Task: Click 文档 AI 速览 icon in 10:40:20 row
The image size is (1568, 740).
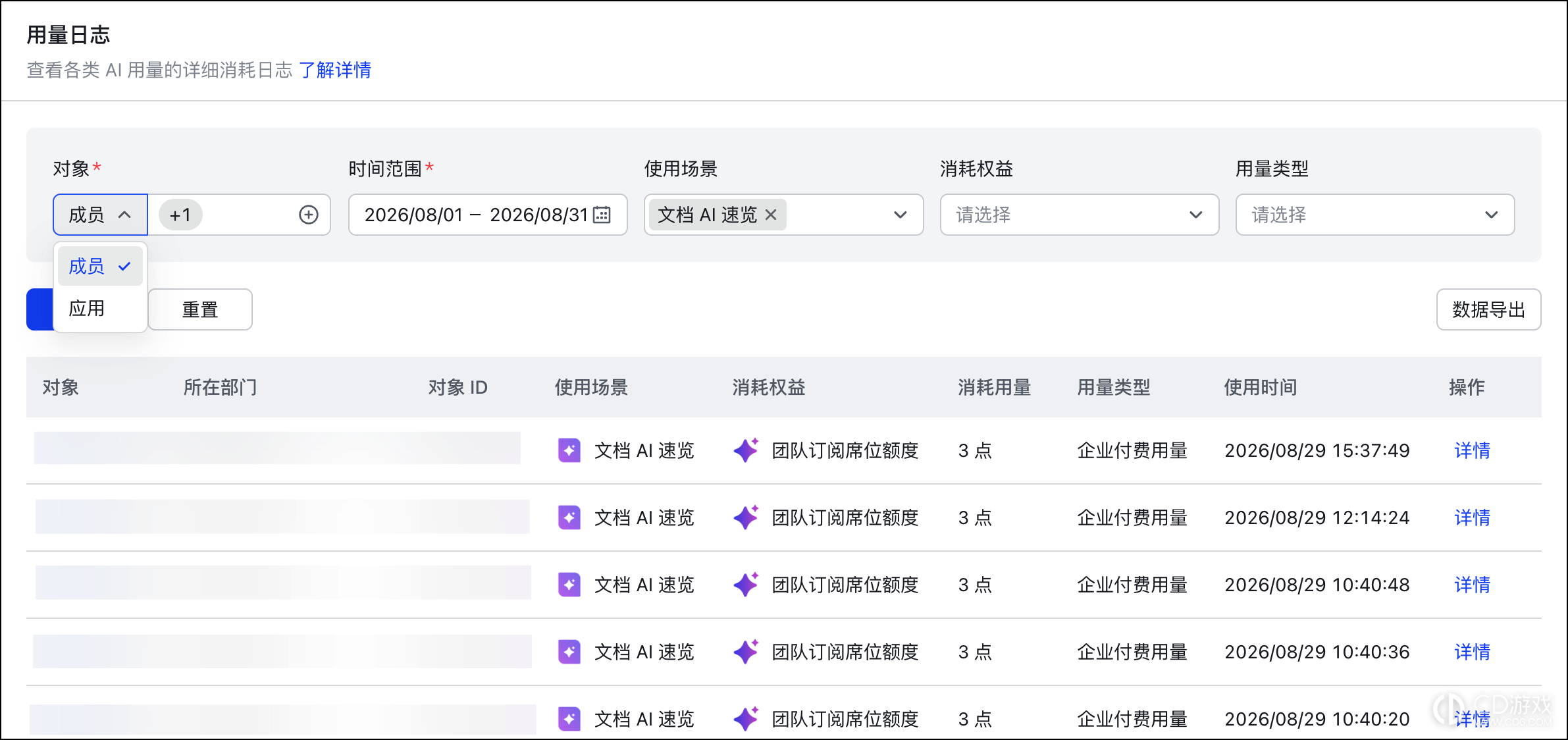Action: [x=569, y=719]
